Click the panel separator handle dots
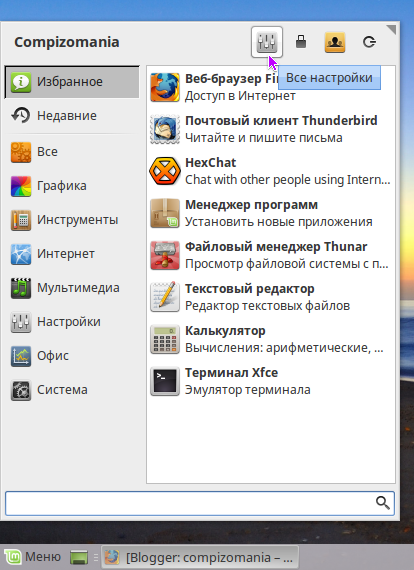 [96, 557]
